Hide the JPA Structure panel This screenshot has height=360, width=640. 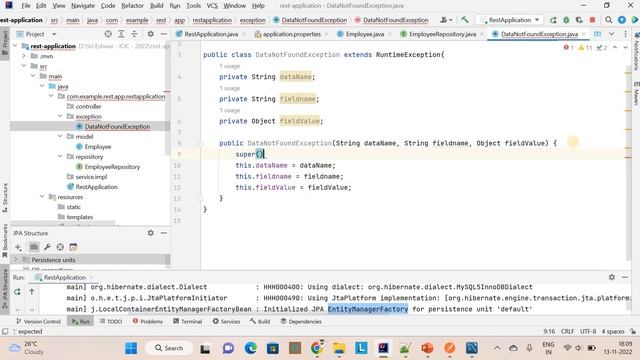(x=164, y=233)
